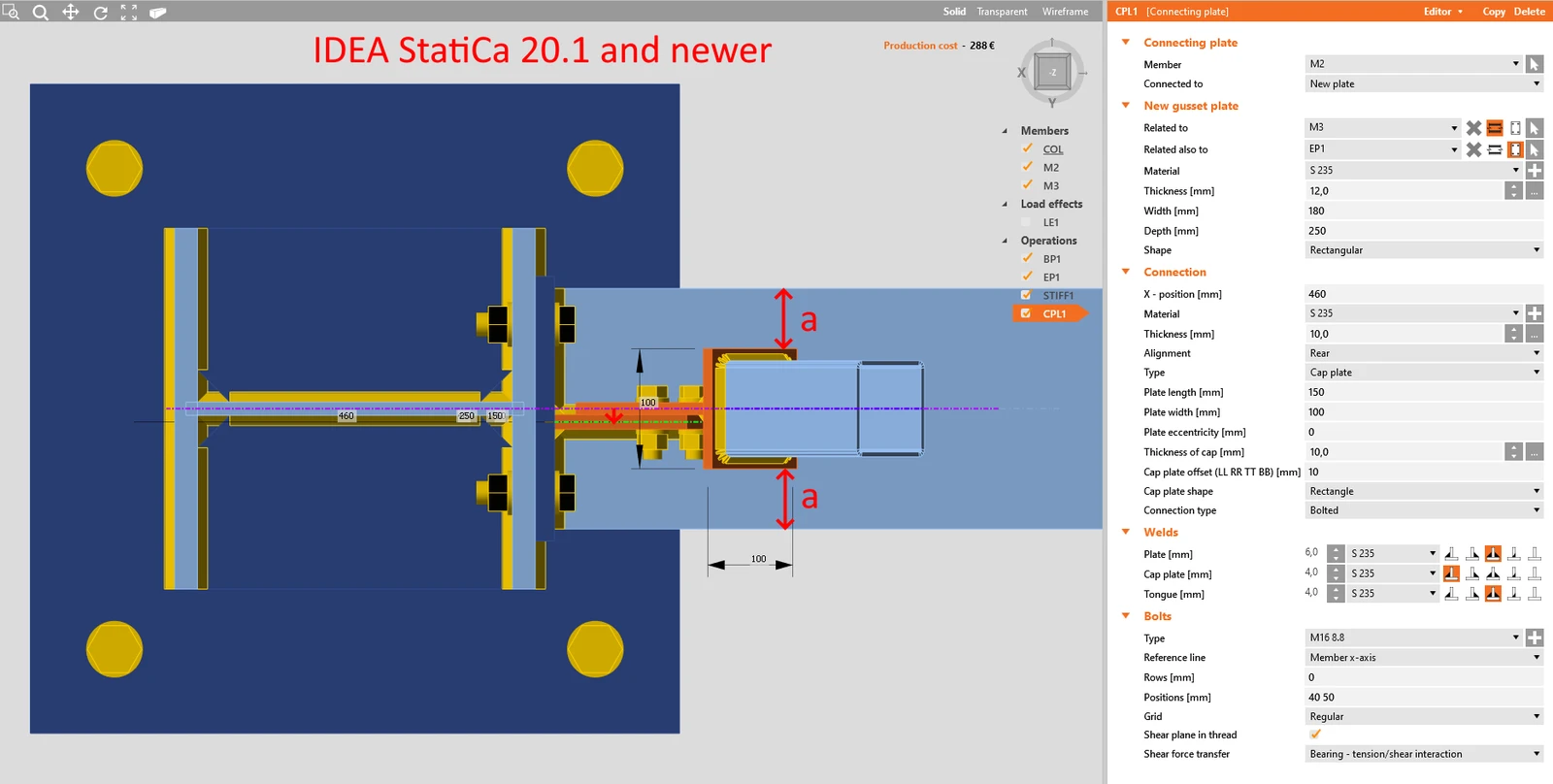
Task: Select the rear fillet weld for Cap plate
Action: pyautogui.click(x=1472, y=573)
